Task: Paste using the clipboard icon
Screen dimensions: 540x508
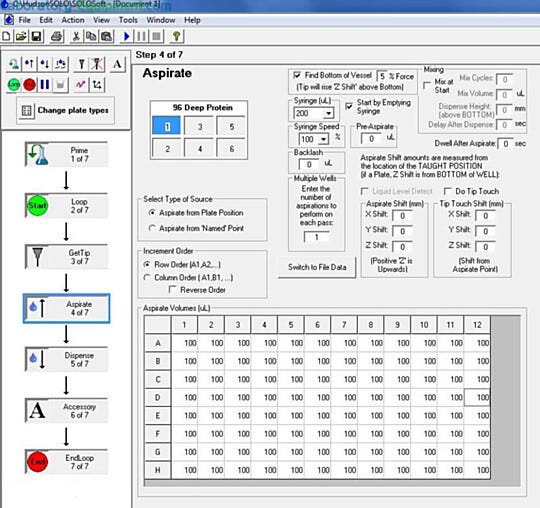Action: [107, 36]
